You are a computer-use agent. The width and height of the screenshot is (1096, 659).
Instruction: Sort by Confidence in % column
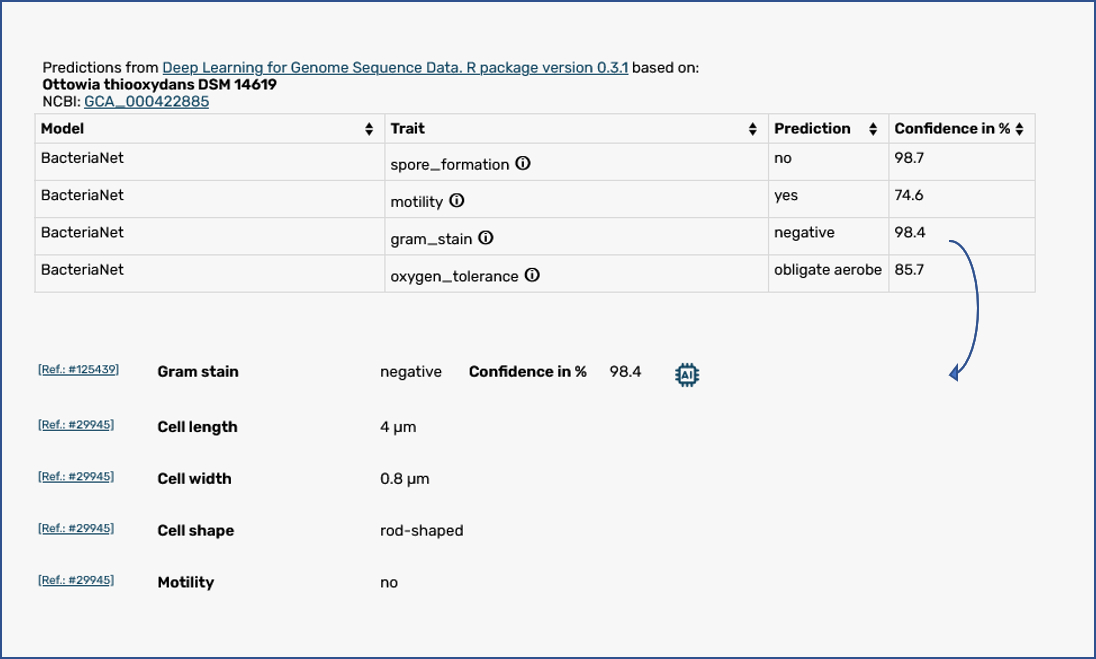point(1019,129)
